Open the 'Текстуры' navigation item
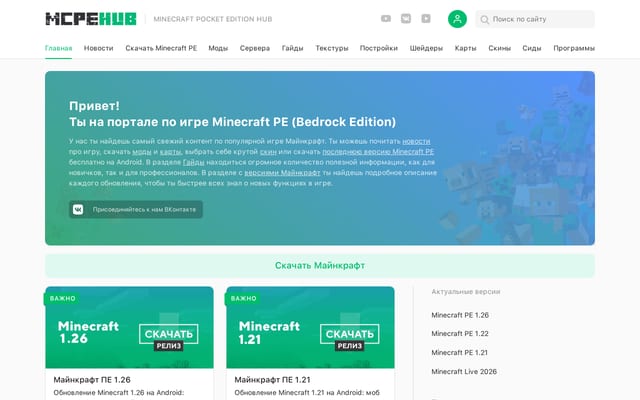This screenshot has height=400, width=640. click(x=331, y=48)
